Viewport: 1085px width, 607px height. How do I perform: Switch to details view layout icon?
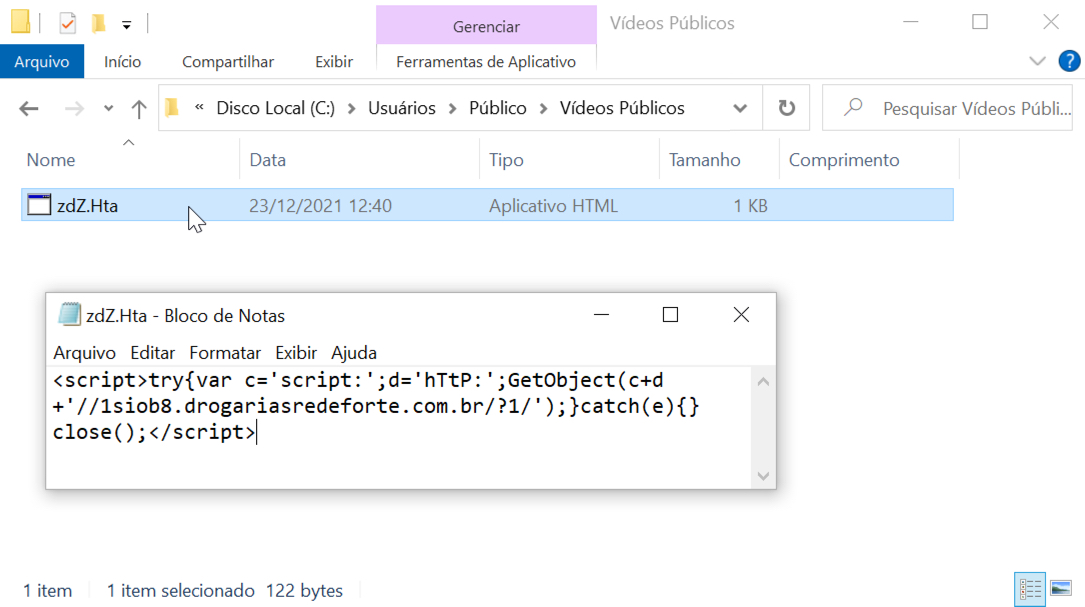pyautogui.click(x=1030, y=589)
